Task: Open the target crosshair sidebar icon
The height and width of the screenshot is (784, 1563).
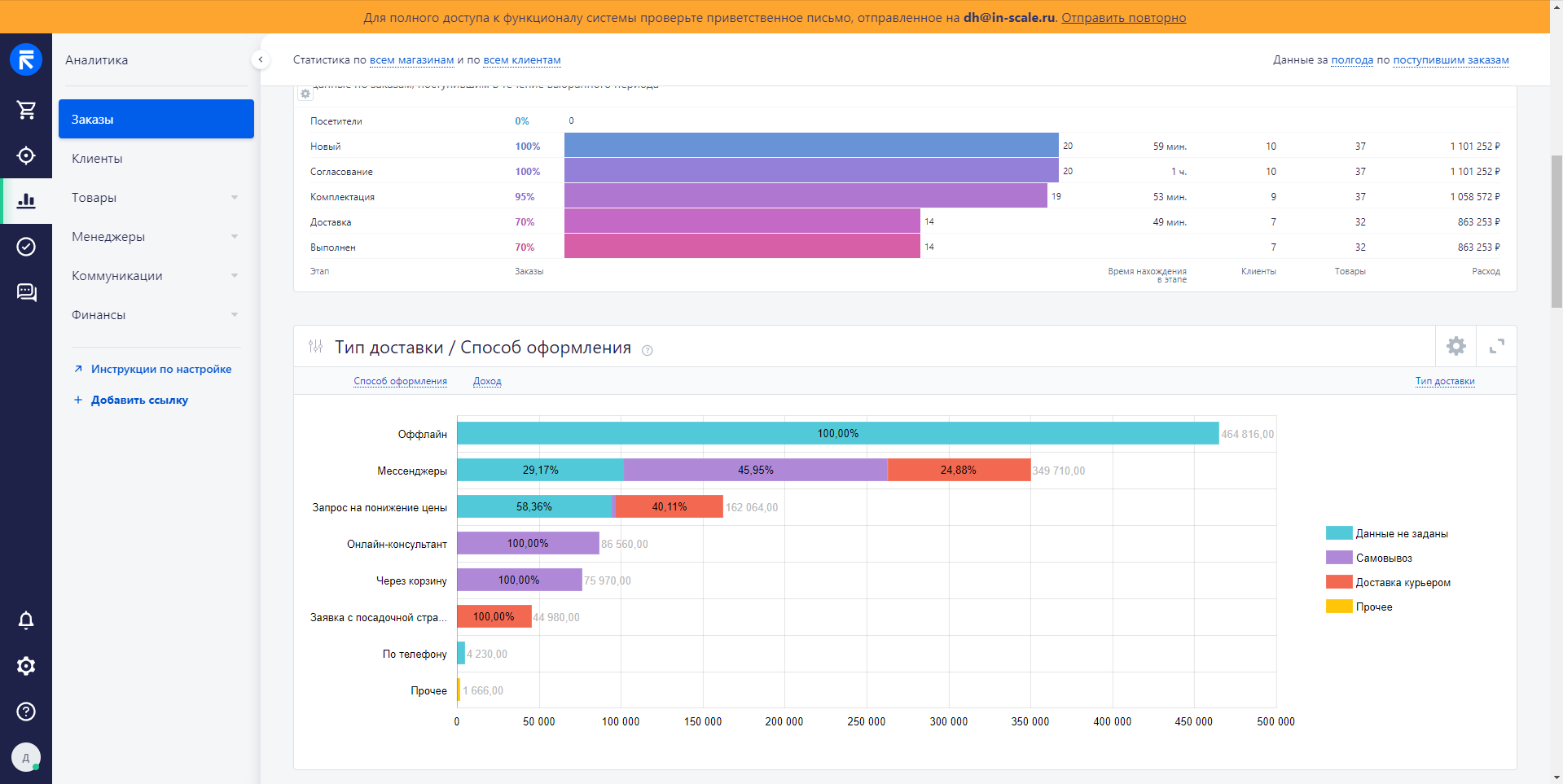Action: (x=26, y=155)
